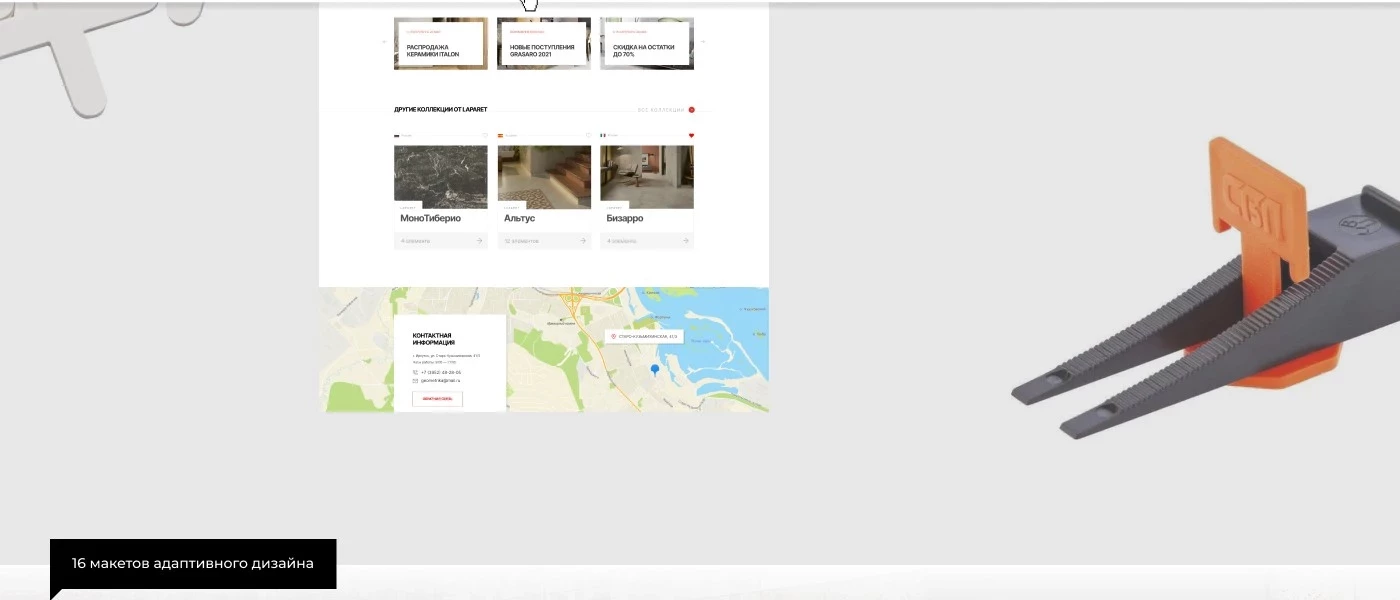Click the 16 макетов адаптивного дизайна label
Viewport: 1400px width, 600px height.
pos(193,564)
